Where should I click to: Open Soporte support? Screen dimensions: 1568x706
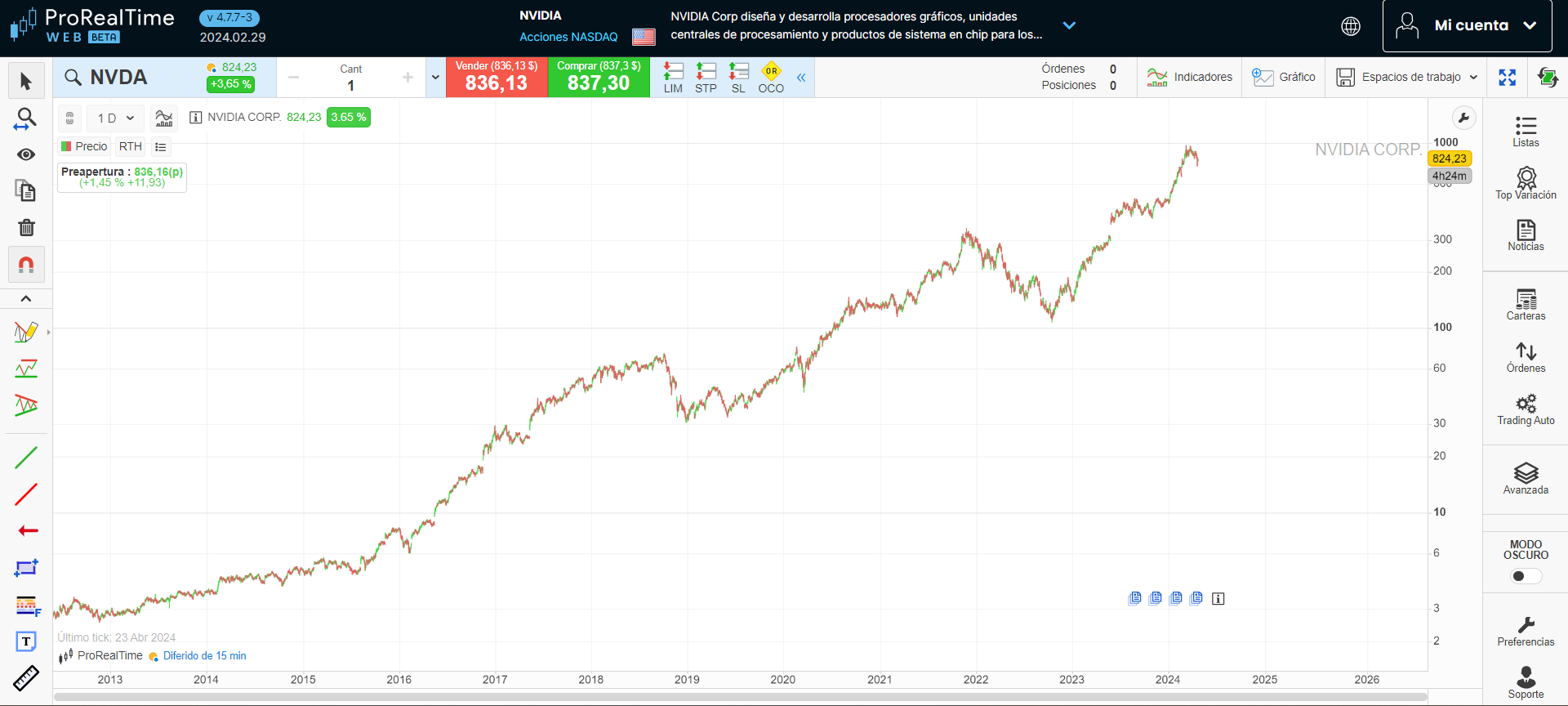[x=1526, y=683]
